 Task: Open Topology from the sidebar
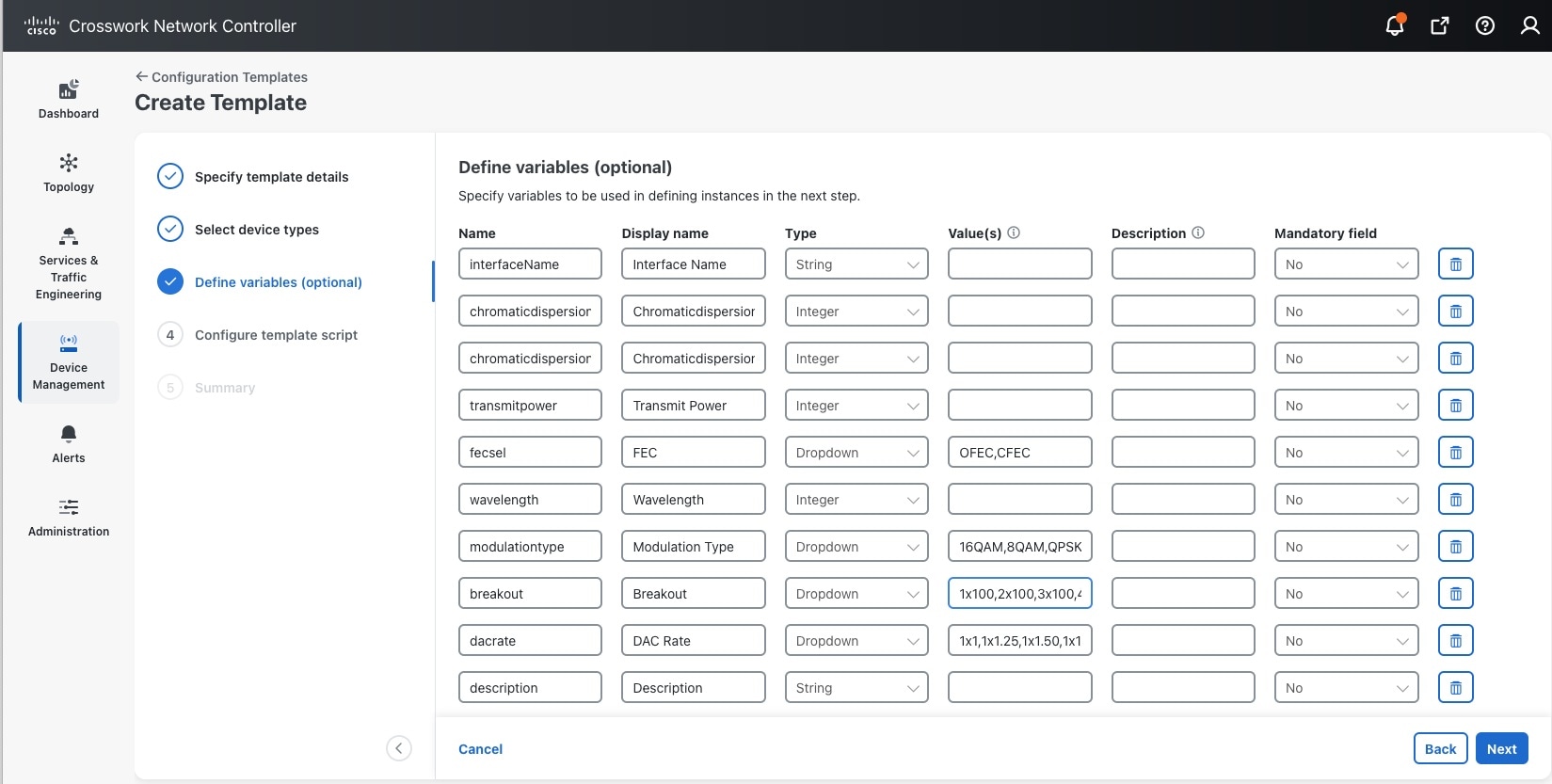pos(69,173)
